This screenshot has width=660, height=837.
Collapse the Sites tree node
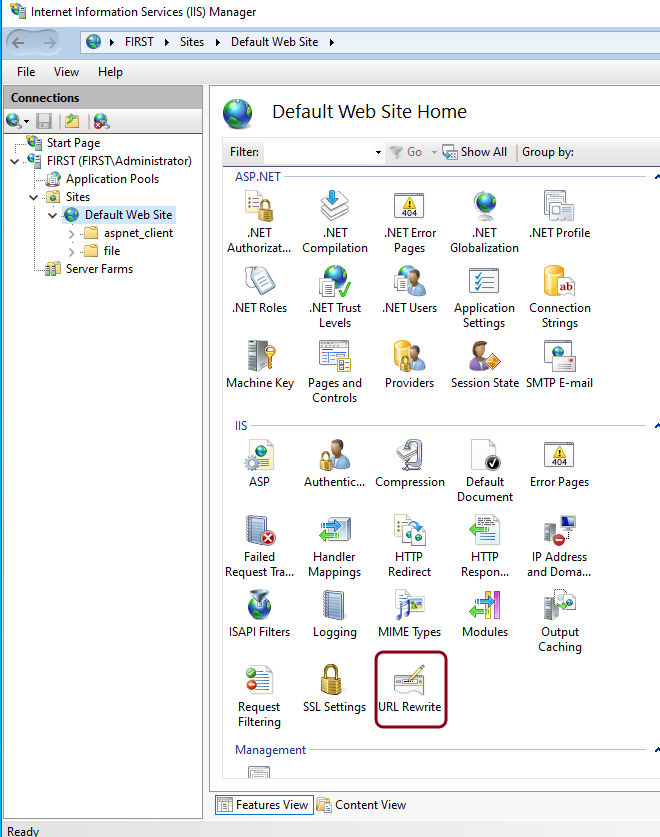pos(34,198)
